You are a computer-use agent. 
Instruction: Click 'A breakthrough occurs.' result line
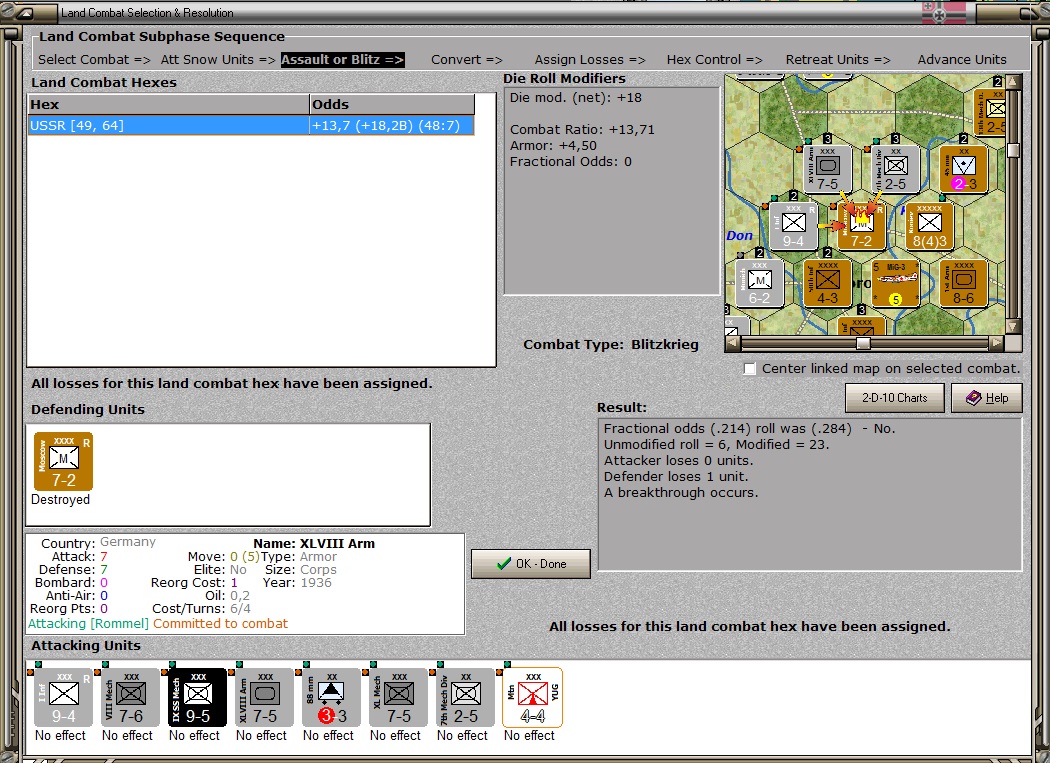click(681, 493)
